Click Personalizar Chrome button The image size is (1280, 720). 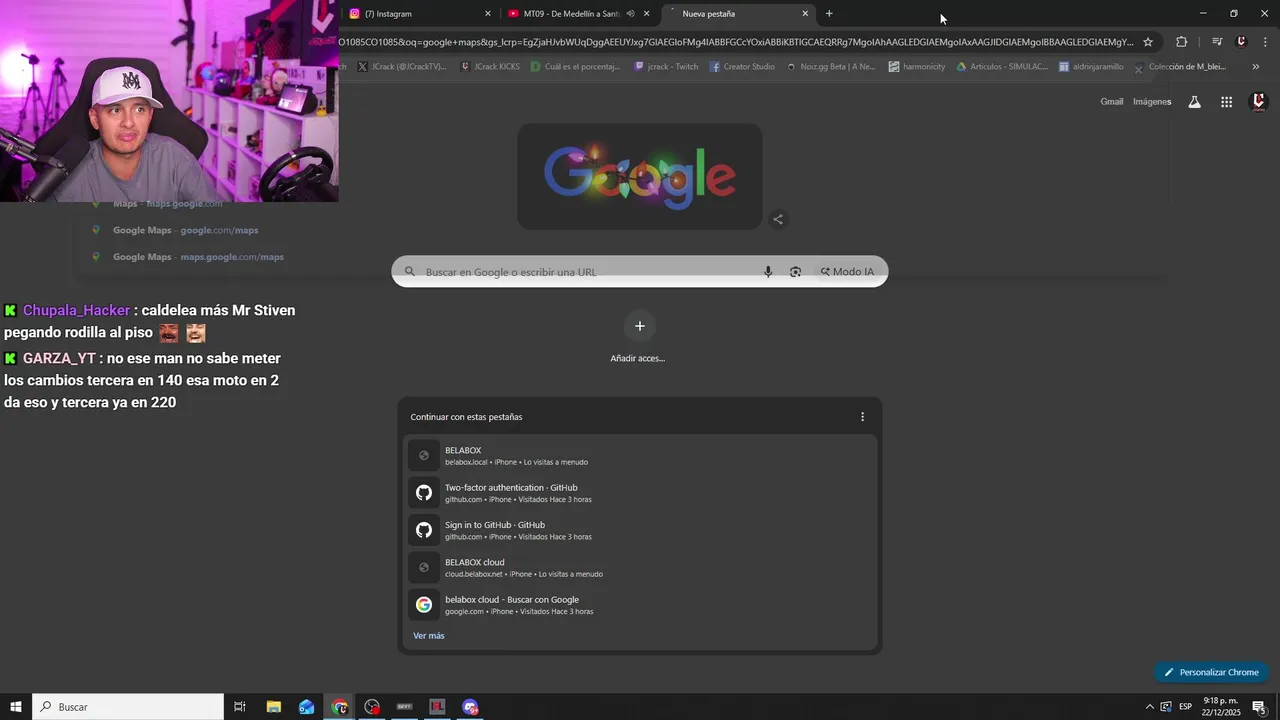(1211, 672)
